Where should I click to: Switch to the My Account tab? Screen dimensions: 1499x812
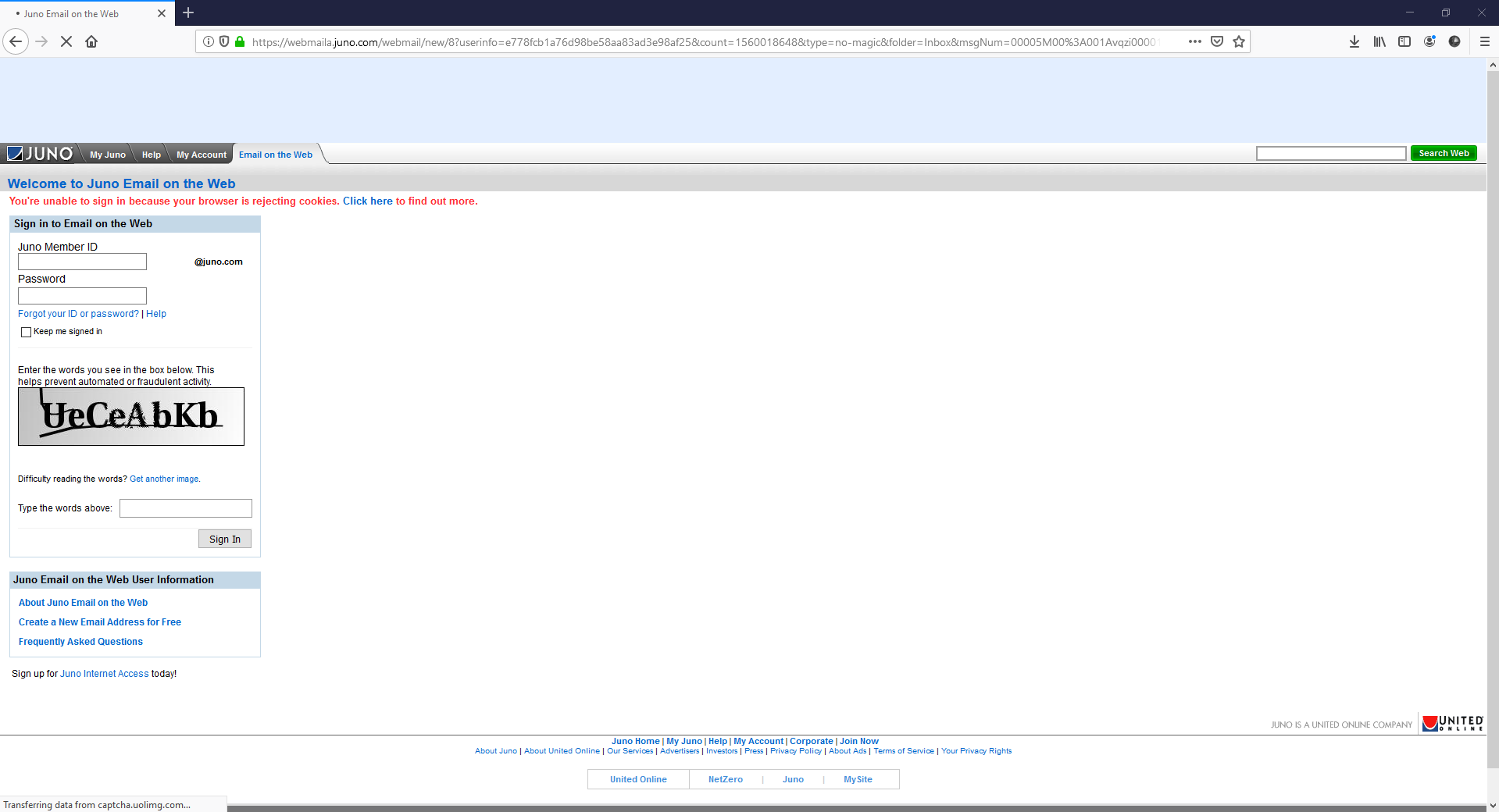200,154
